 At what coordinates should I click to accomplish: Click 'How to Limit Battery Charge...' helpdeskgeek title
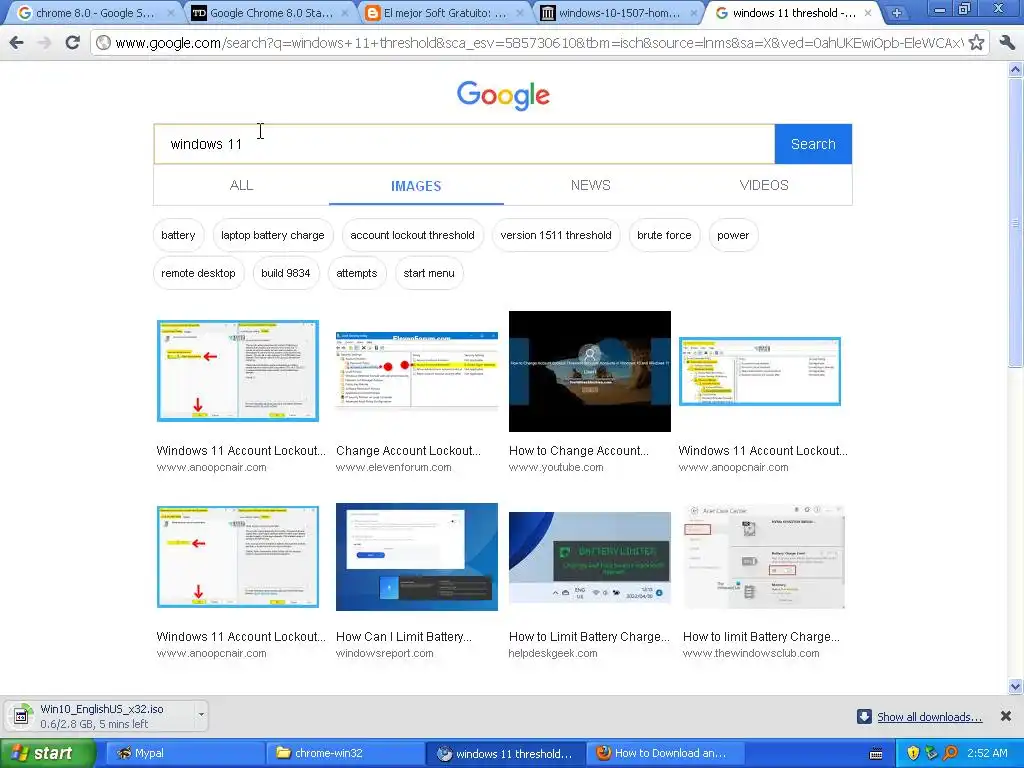pos(589,637)
